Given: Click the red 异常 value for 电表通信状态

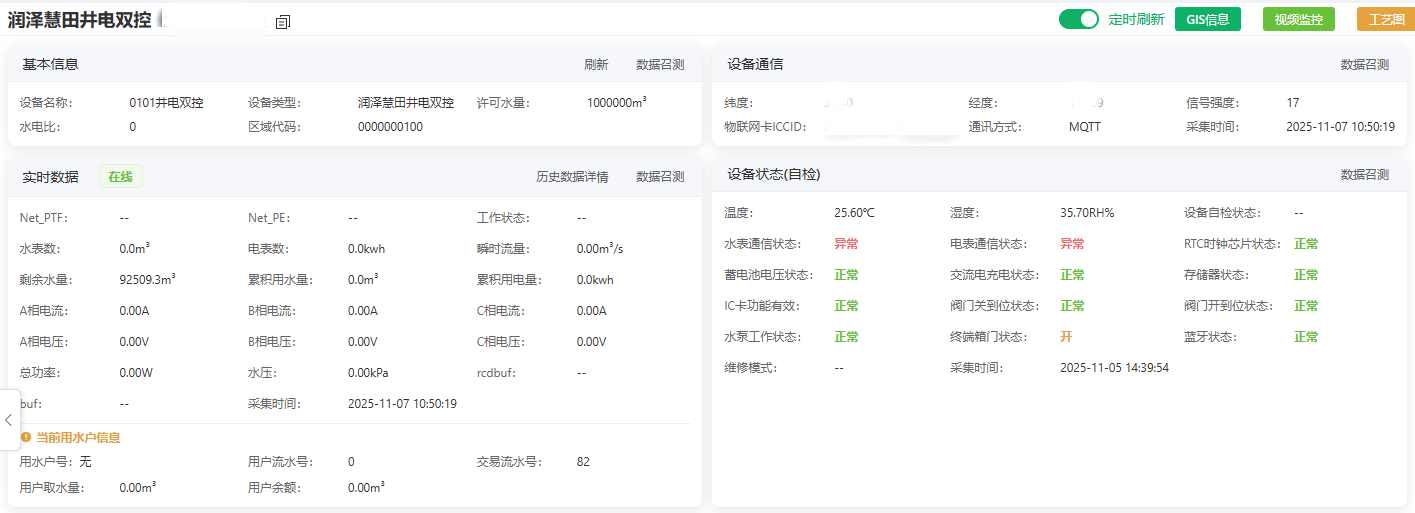Looking at the screenshot, I should coord(1072,244).
